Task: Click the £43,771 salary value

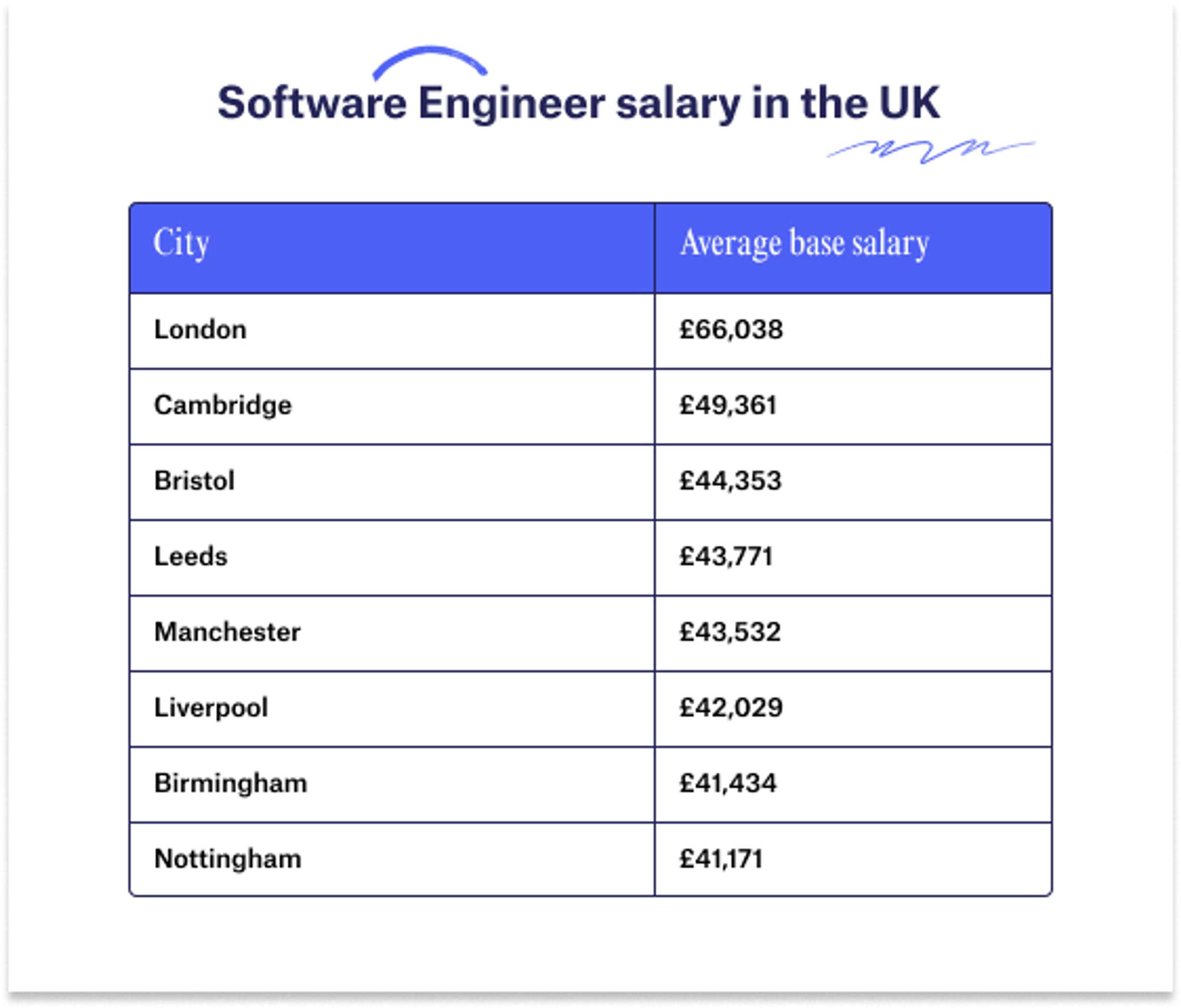Action: pyautogui.click(x=726, y=557)
